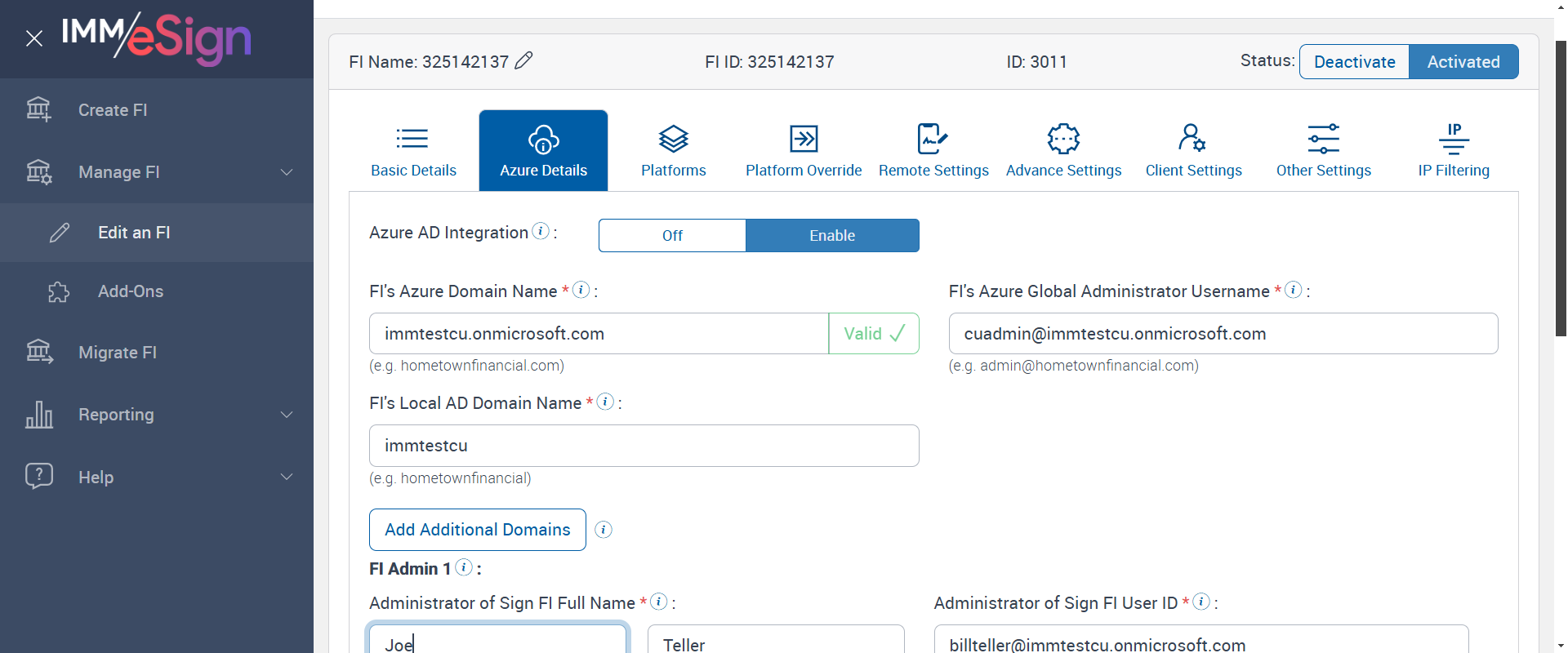Screen dimensions: 1568x653
Task: Show info for FI's Local AD Domain Name
Action: [605, 402]
